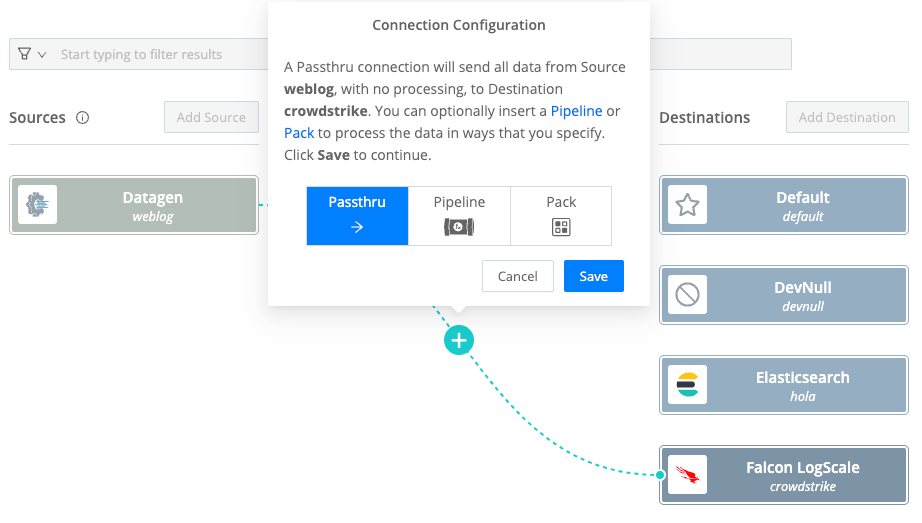This screenshot has width=922, height=523.
Task: Open the Pack link in the description
Action: [x=299, y=133]
